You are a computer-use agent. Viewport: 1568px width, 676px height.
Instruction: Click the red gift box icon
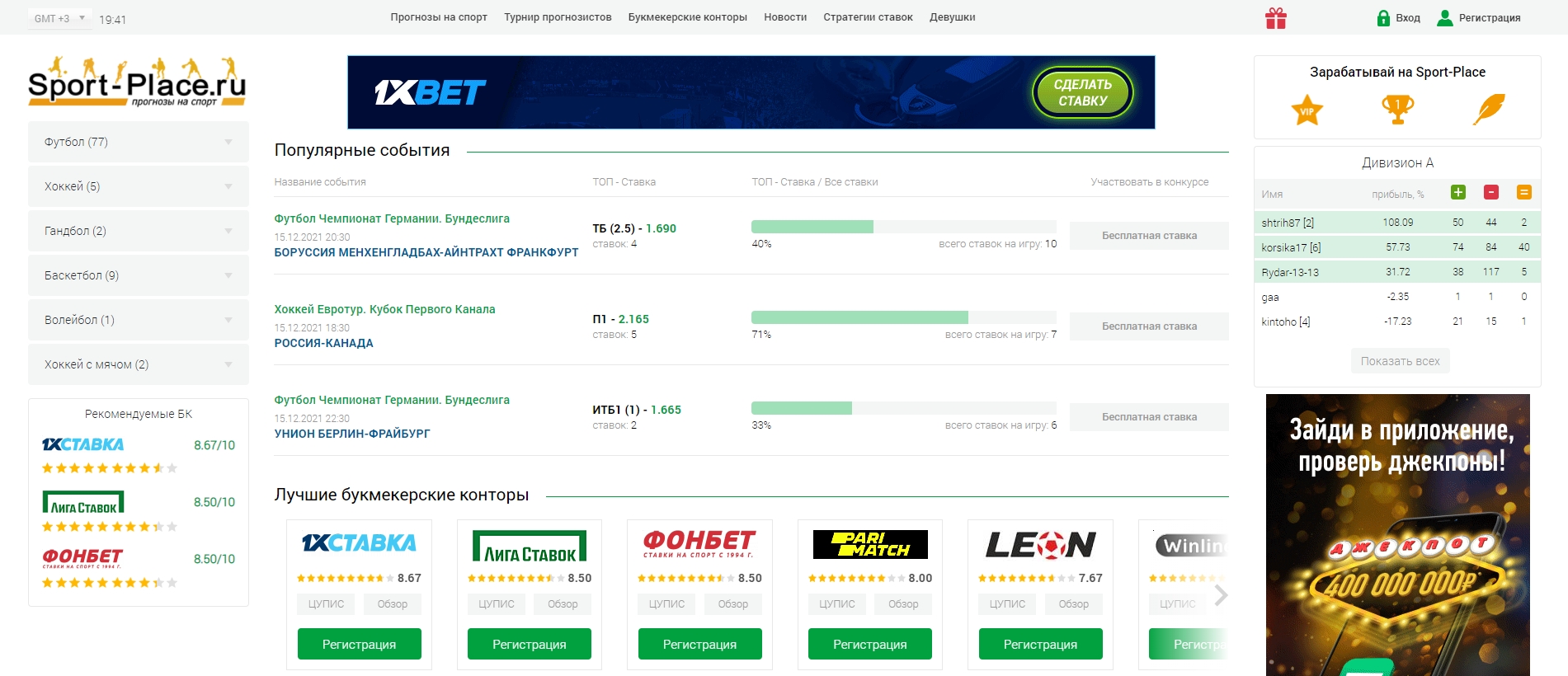tap(1276, 18)
